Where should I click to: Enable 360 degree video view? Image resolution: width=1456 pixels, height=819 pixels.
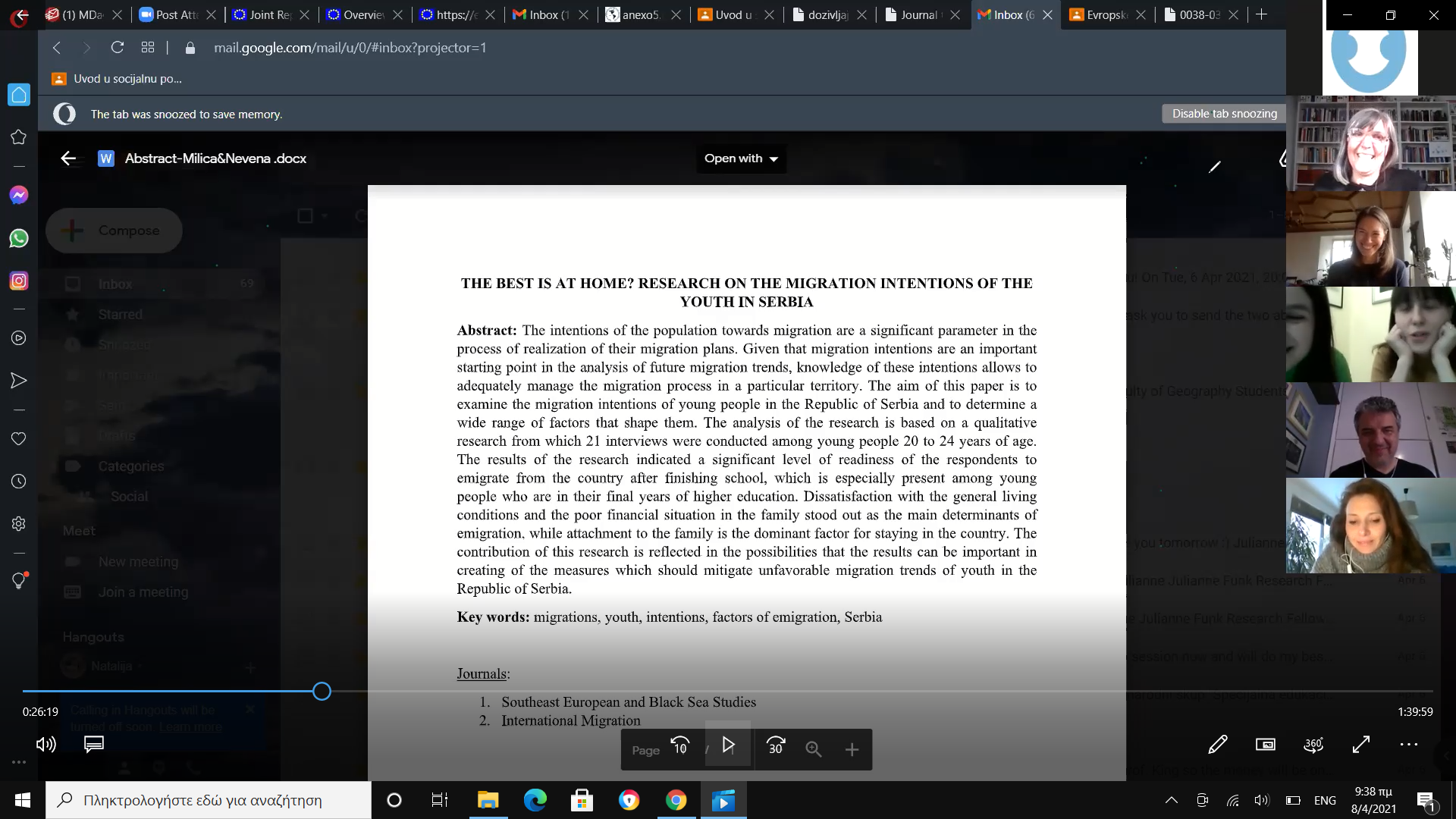[1313, 745]
